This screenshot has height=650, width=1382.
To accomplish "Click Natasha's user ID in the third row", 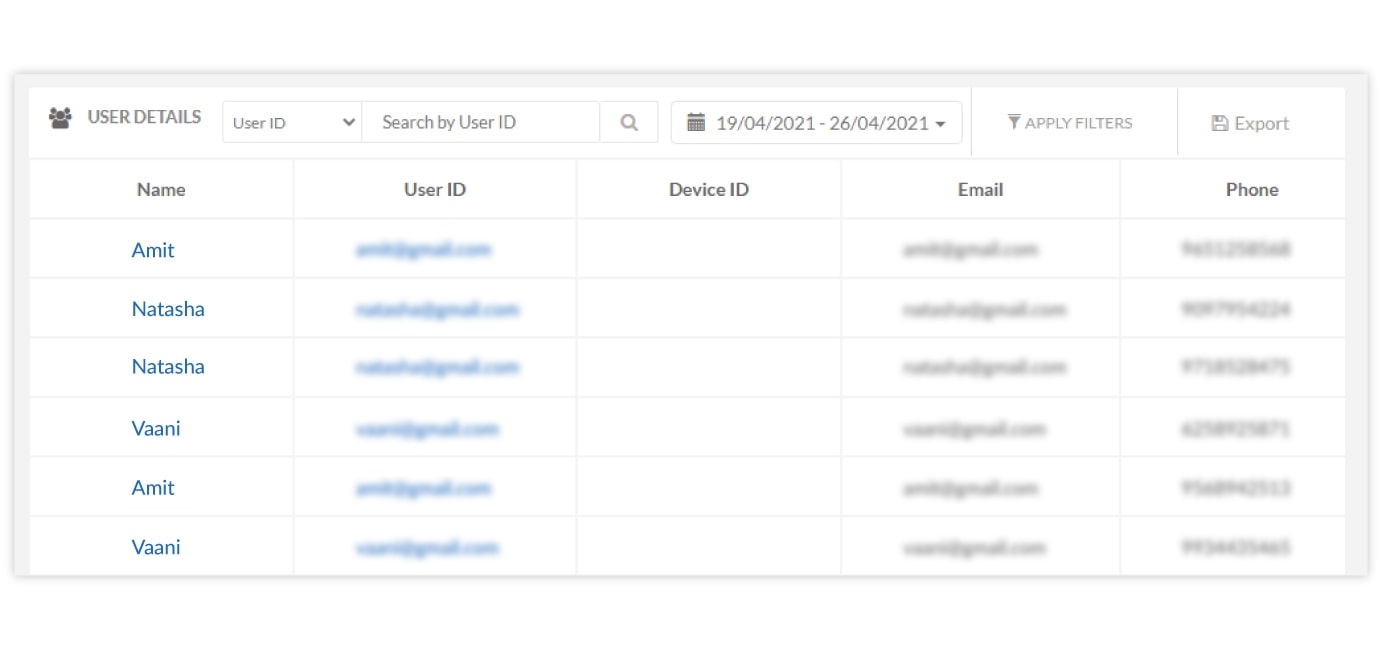I will coord(438,367).
